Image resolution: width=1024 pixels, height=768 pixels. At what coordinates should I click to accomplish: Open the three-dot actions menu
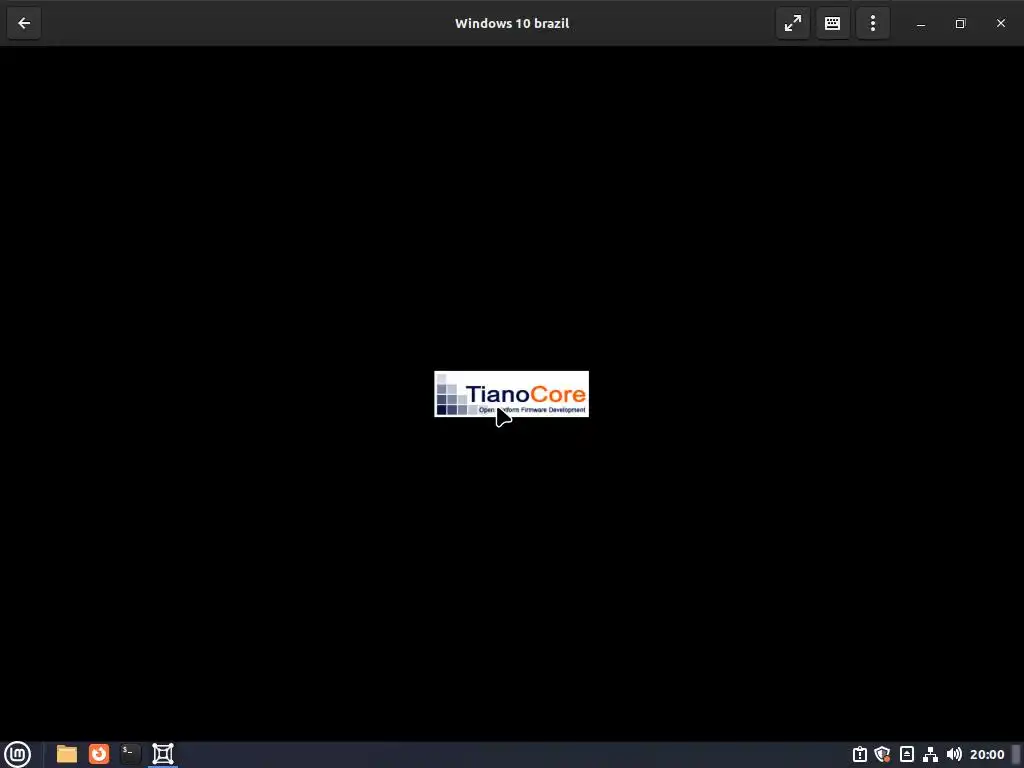[873, 24]
